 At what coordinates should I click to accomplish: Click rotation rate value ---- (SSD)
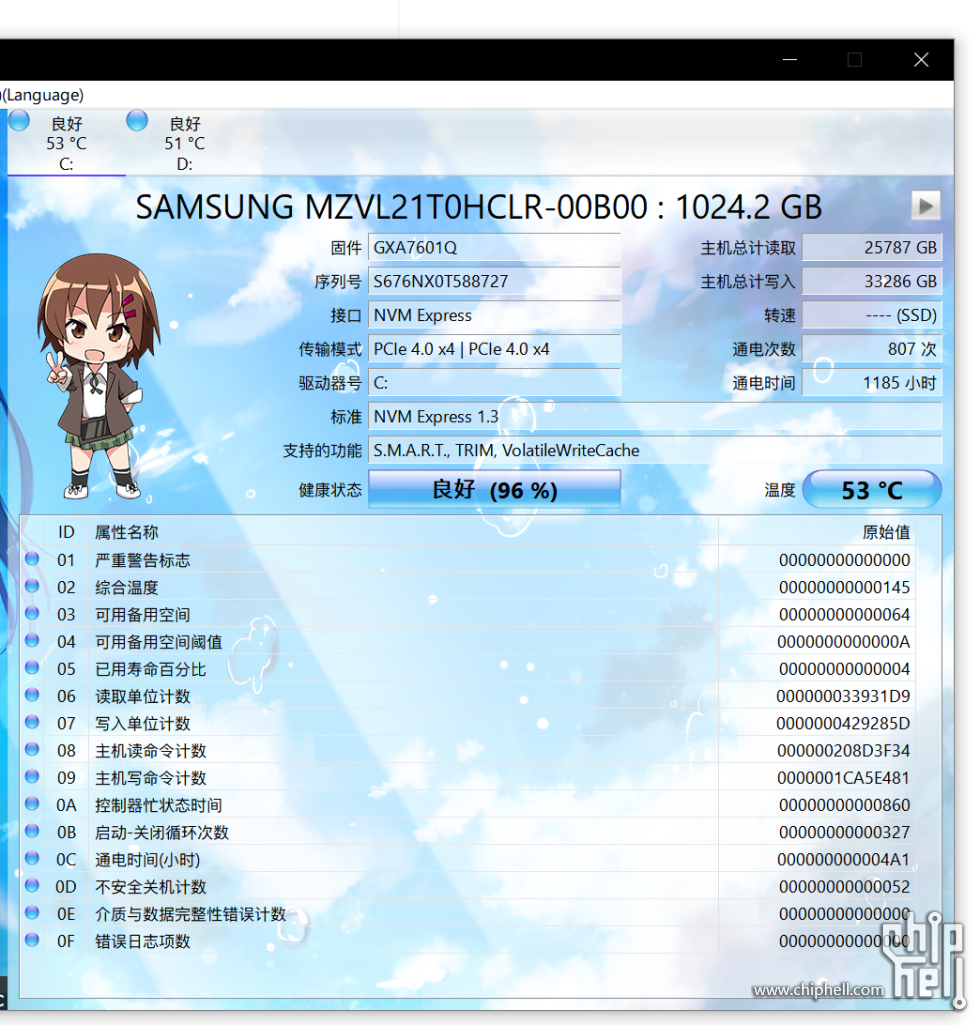871,316
